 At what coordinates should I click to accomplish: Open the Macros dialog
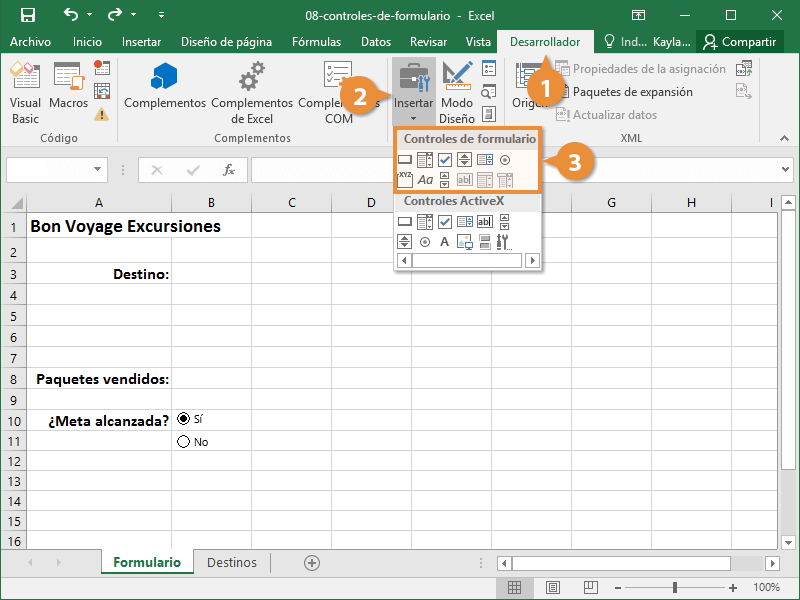(68, 87)
